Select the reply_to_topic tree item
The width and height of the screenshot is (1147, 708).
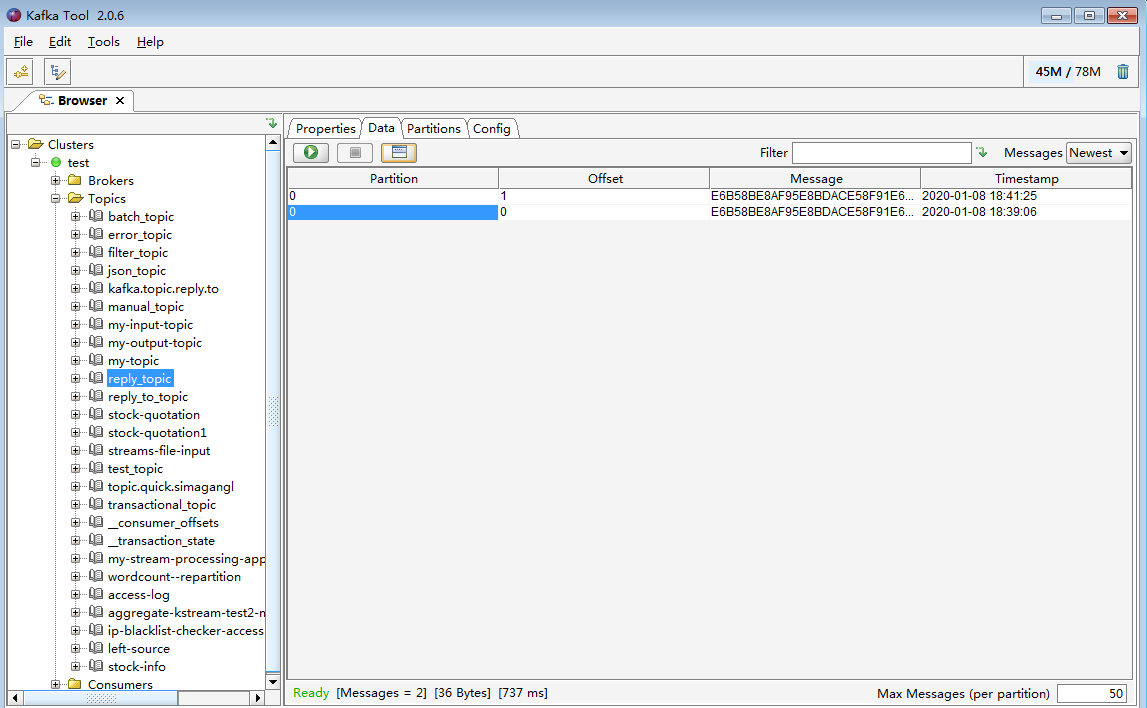tap(148, 396)
